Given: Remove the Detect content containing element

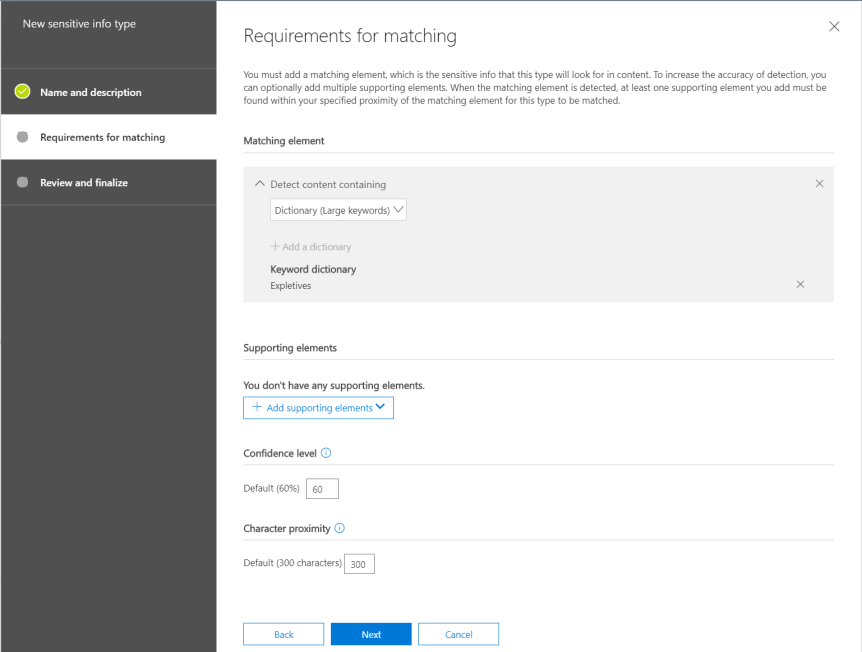Looking at the screenshot, I should [x=819, y=184].
